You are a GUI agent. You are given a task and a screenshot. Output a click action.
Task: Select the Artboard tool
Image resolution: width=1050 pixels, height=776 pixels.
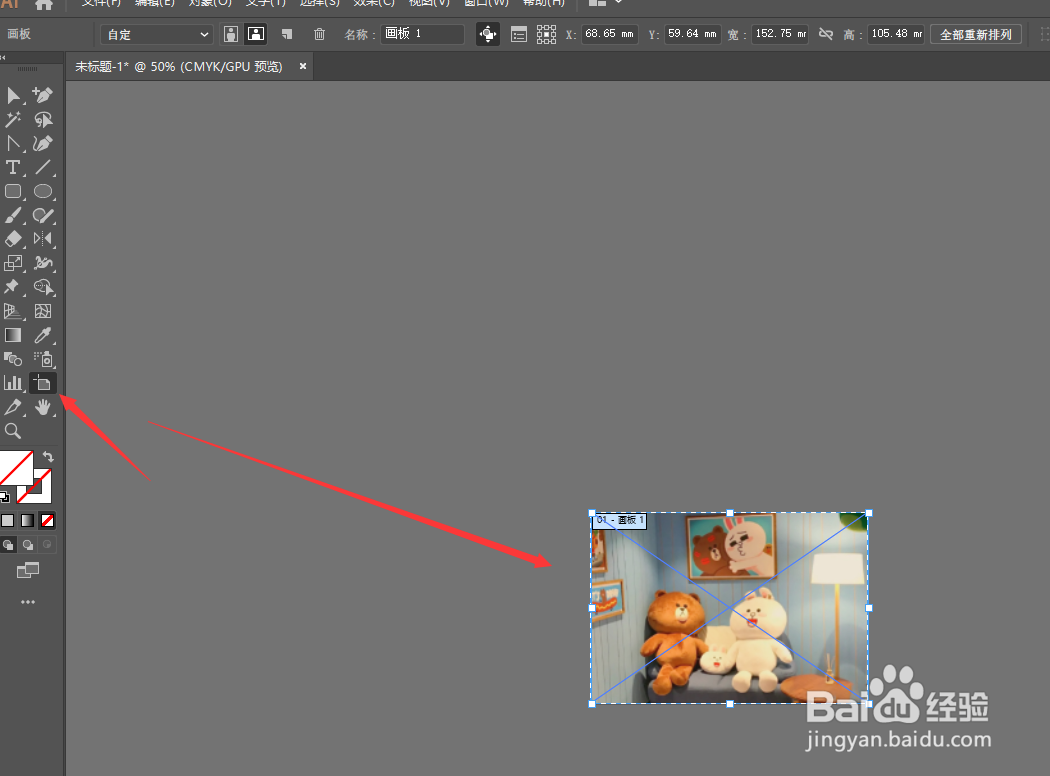tap(43, 383)
